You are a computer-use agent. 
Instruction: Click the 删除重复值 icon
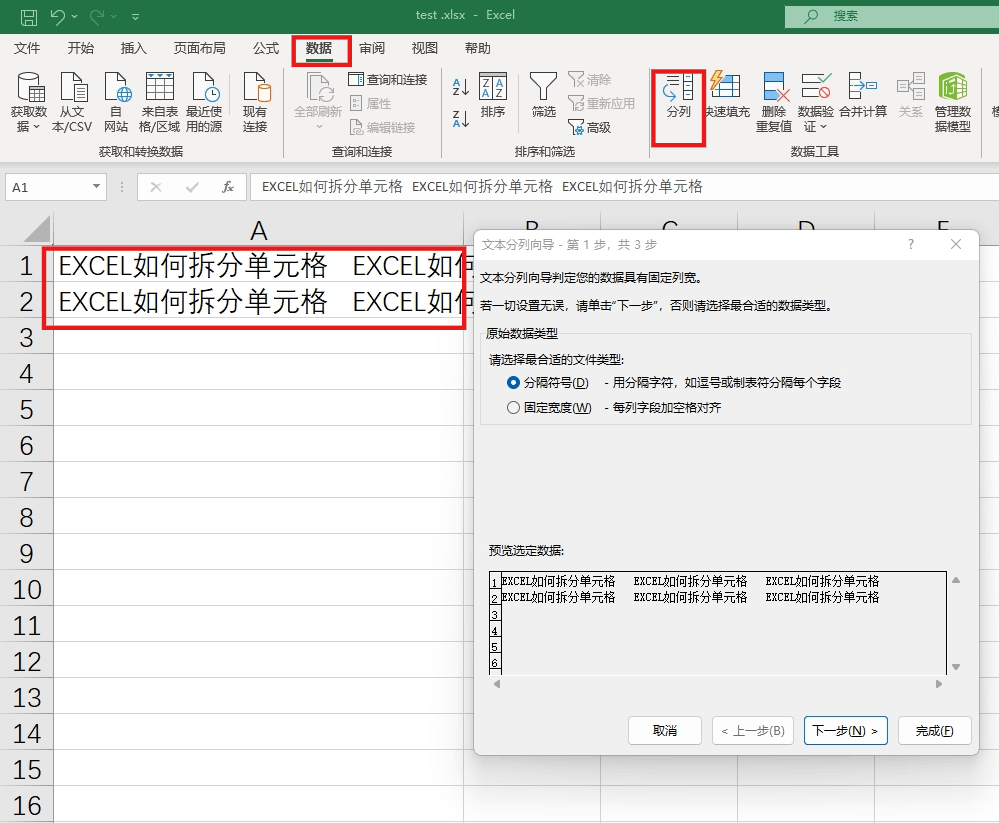click(774, 102)
